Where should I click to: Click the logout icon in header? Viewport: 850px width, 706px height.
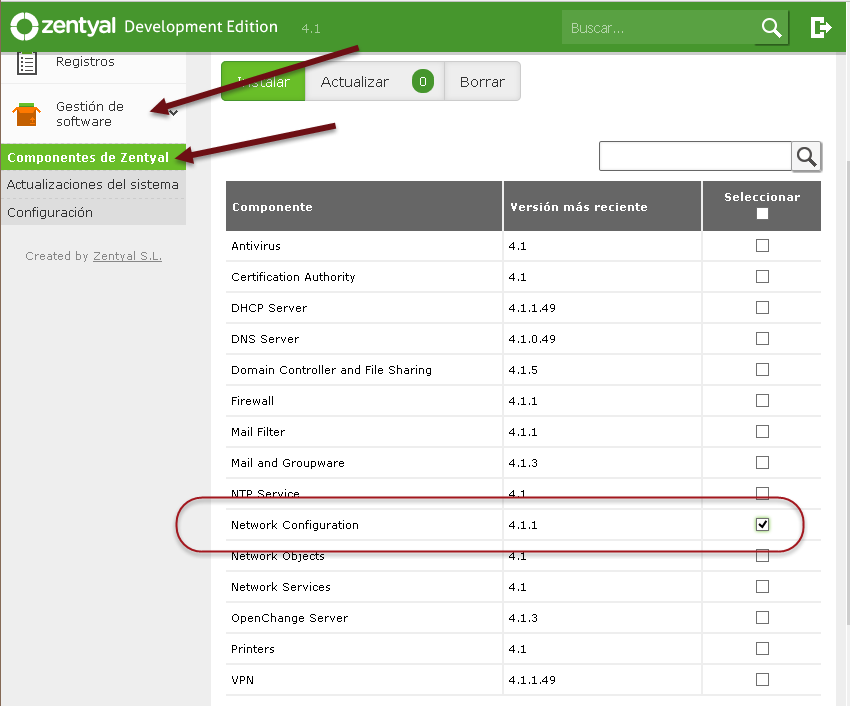821,28
